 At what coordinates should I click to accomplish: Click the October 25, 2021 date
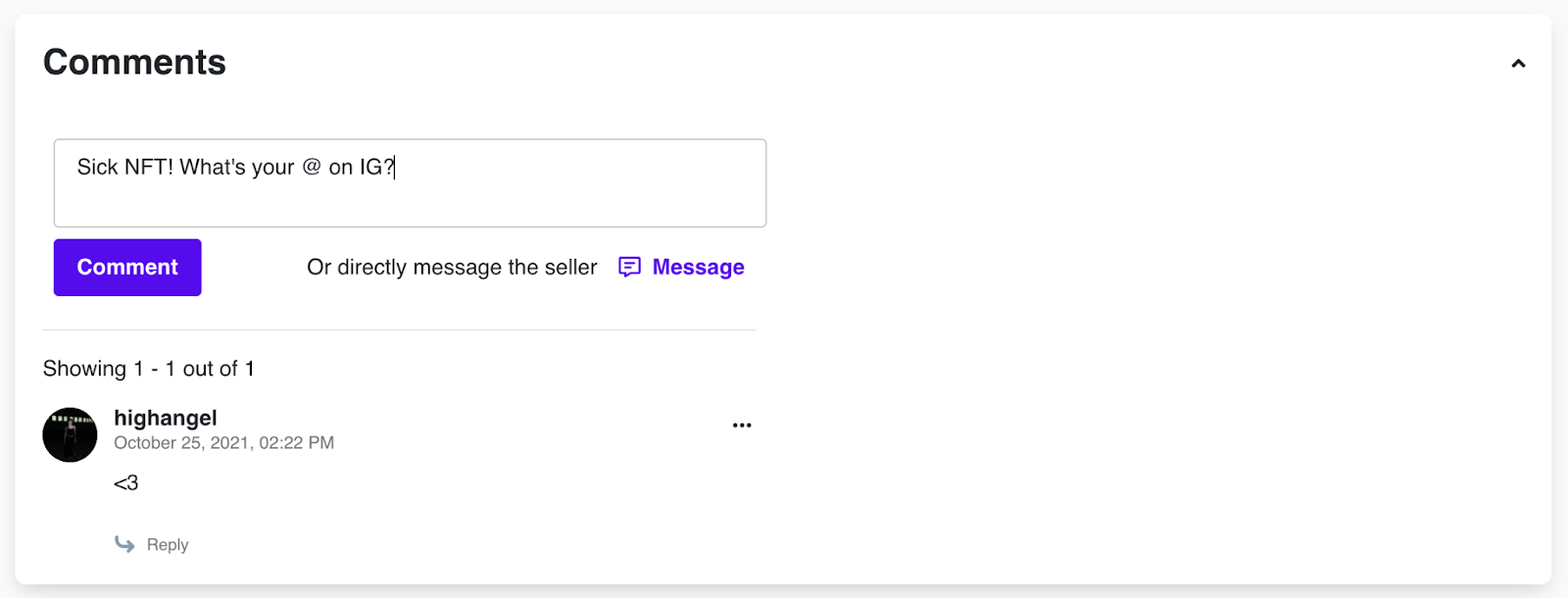click(181, 443)
